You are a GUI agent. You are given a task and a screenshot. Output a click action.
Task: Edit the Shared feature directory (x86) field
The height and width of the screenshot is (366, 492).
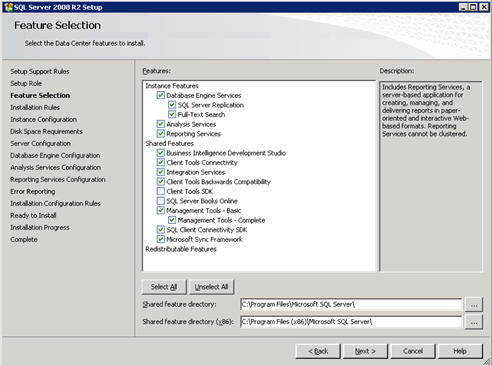(351, 322)
